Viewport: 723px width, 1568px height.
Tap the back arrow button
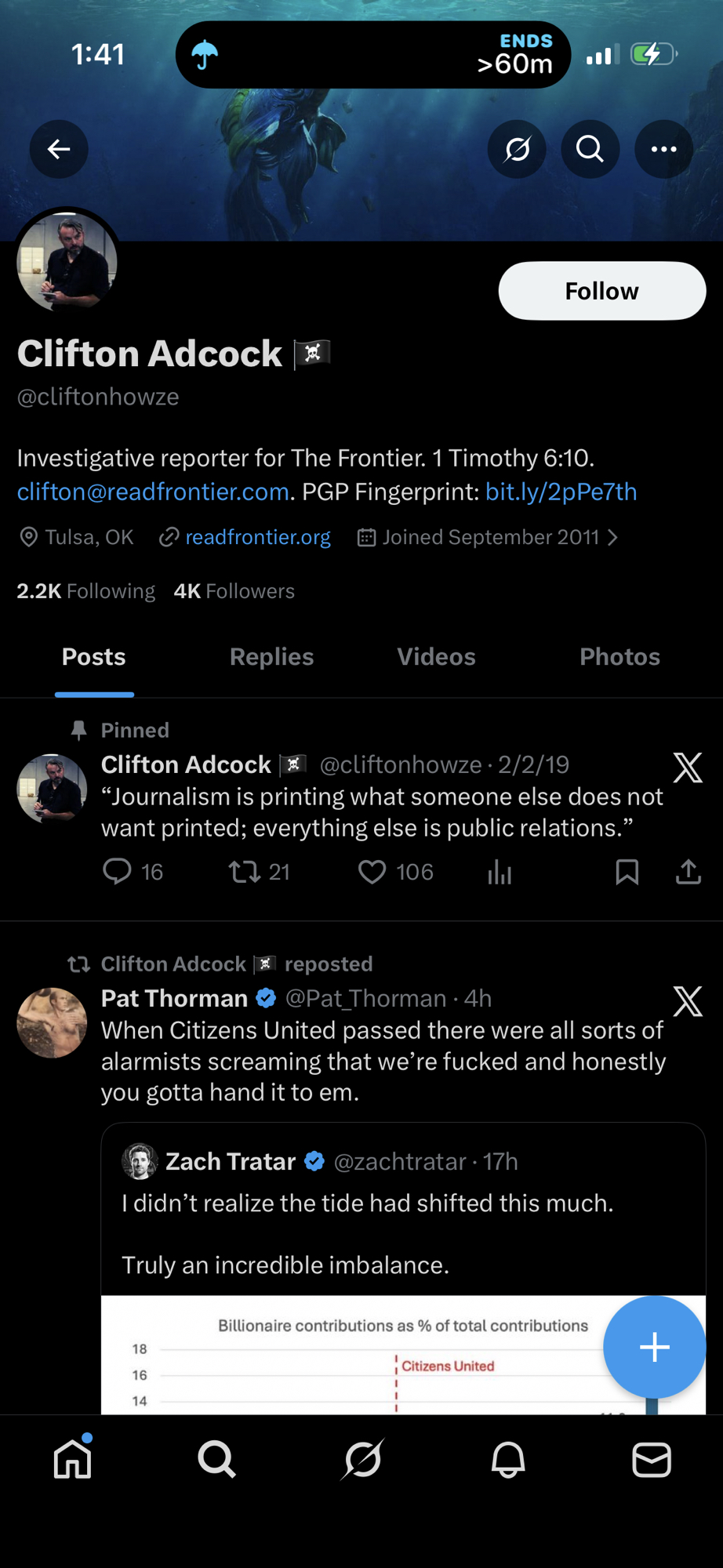pyautogui.click(x=59, y=149)
